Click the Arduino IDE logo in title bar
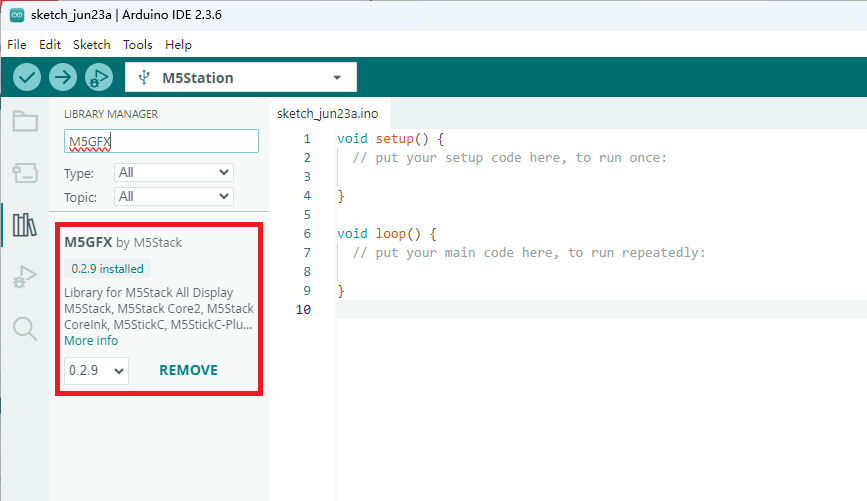The image size is (867, 501). (17, 15)
